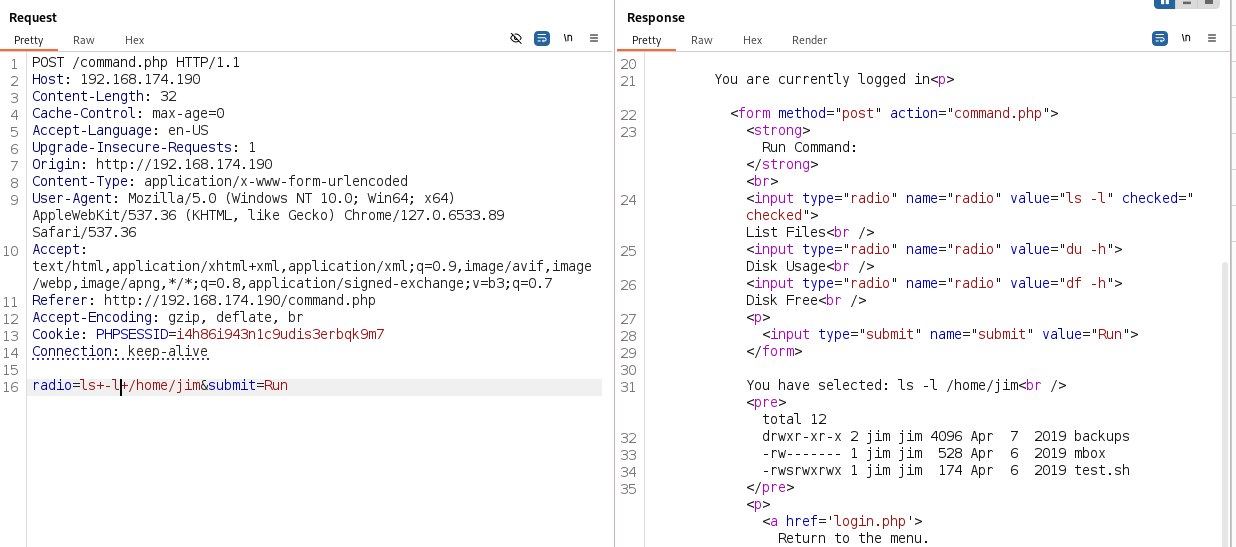Click the 'Connection: keep-alive' header

(120, 351)
